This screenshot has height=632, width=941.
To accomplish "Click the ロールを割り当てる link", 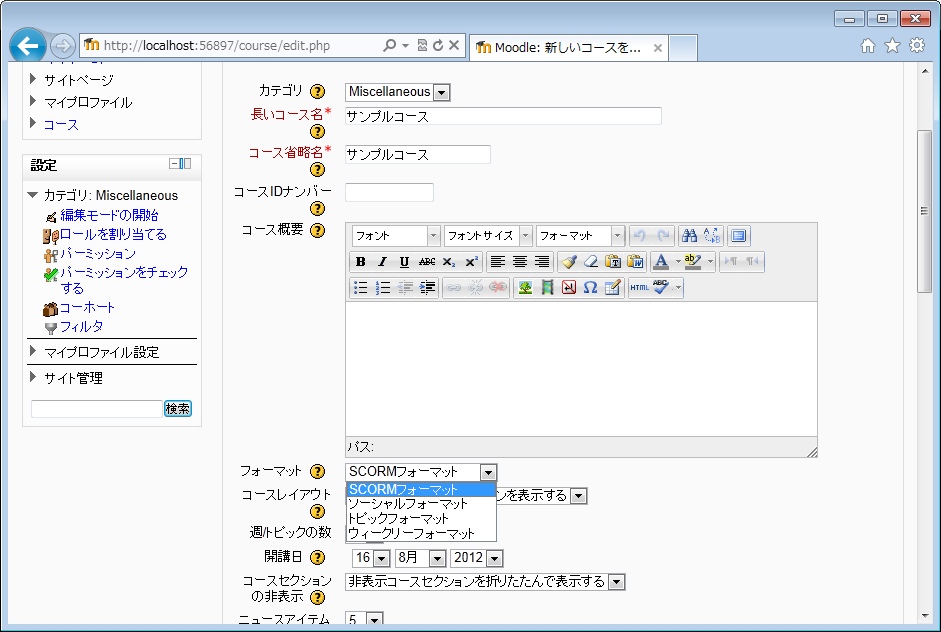I will coord(113,234).
